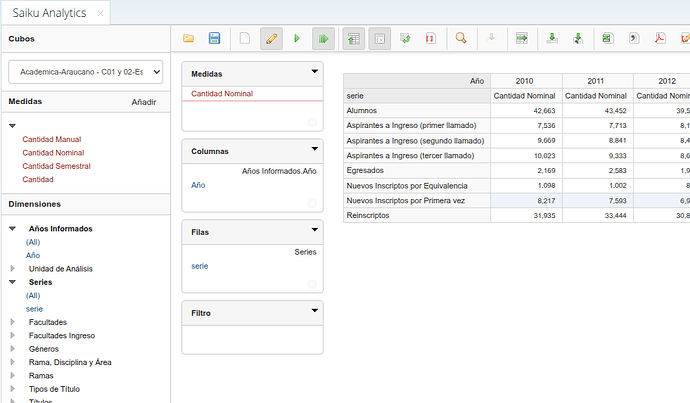Click the Egresados row header
690x403 pixels.
417,171
